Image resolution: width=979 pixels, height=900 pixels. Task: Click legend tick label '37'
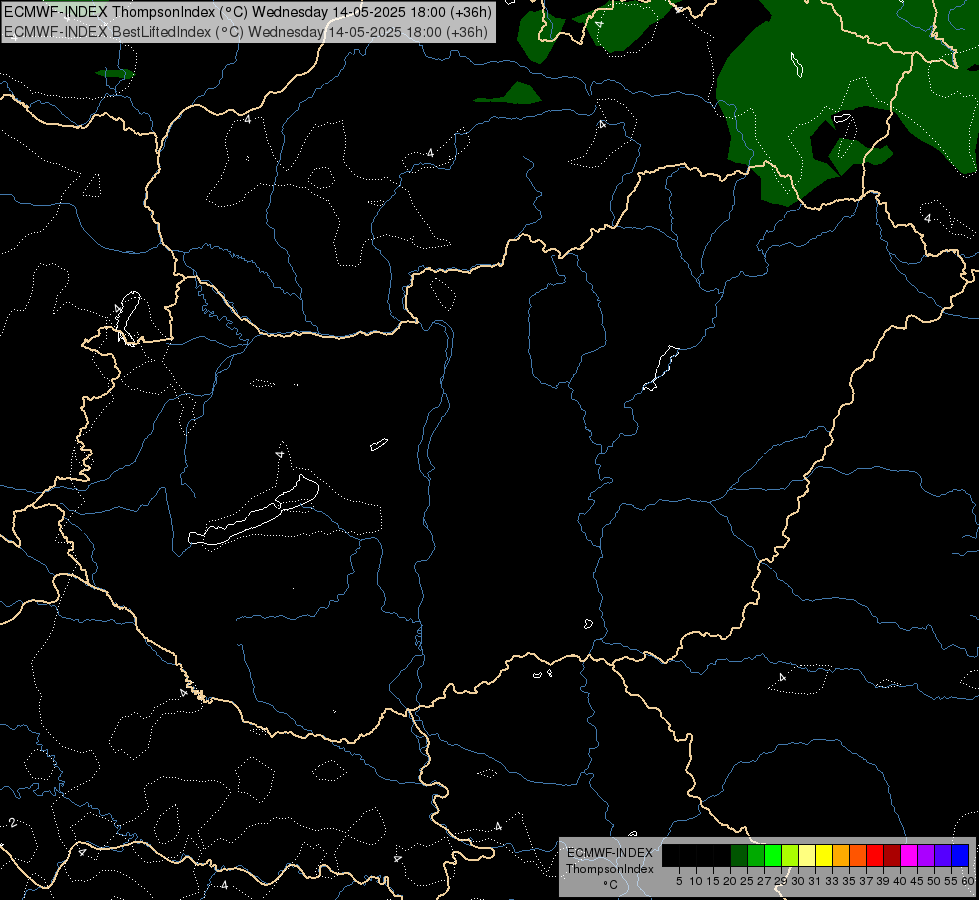867,881
